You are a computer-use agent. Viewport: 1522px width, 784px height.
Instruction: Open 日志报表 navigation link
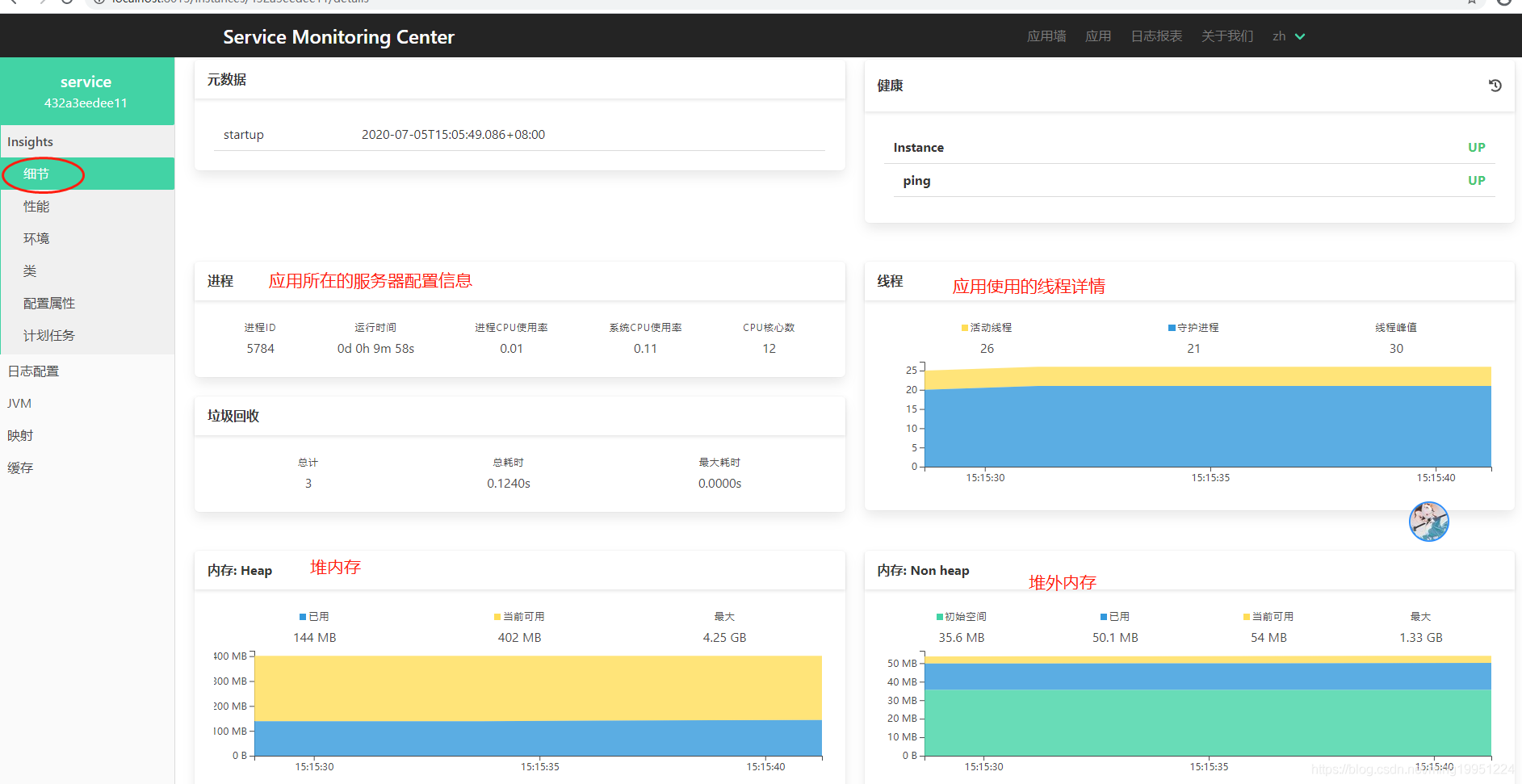point(1155,36)
